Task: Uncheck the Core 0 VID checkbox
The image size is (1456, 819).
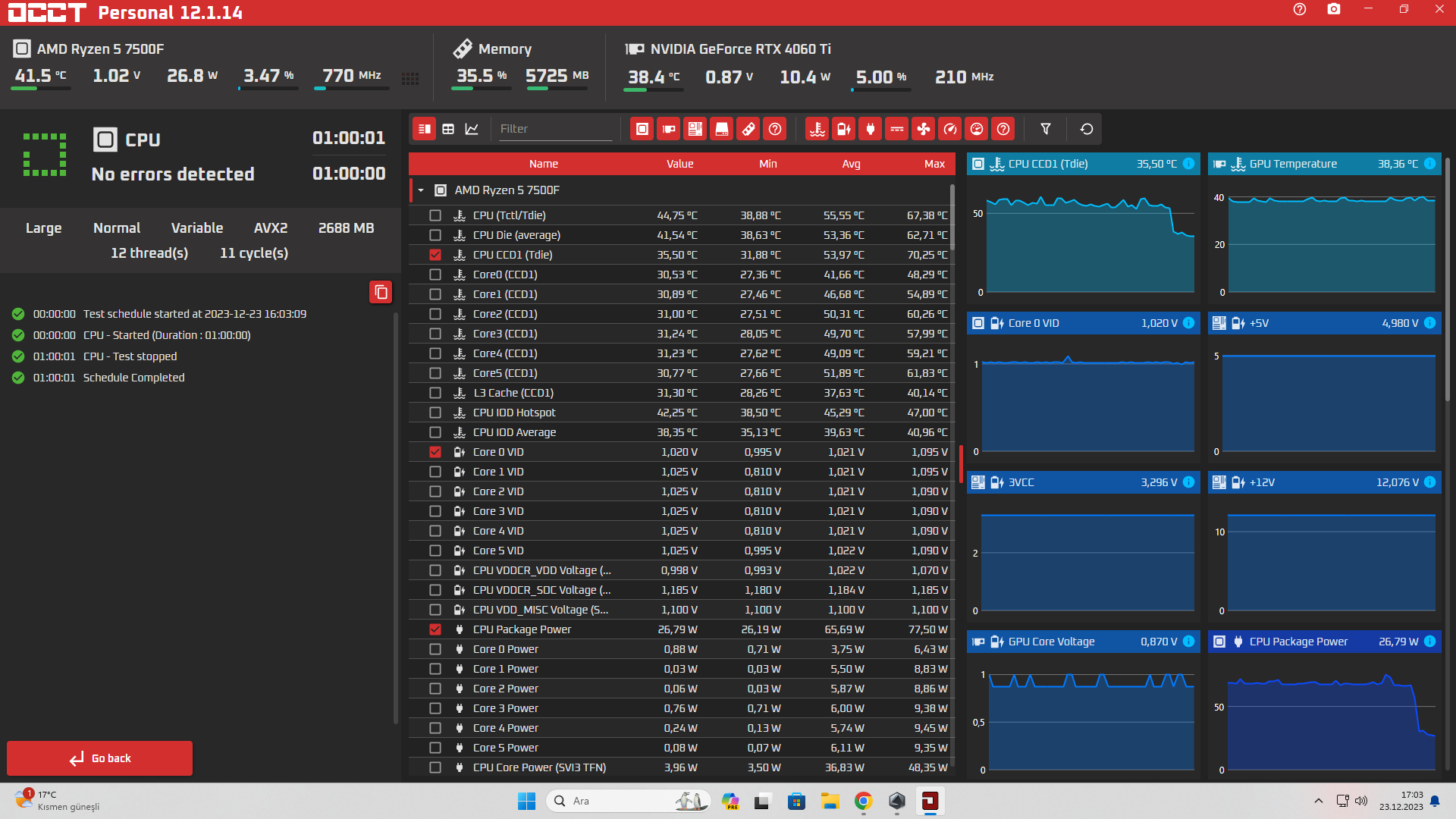Action: pyautogui.click(x=435, y=452)
